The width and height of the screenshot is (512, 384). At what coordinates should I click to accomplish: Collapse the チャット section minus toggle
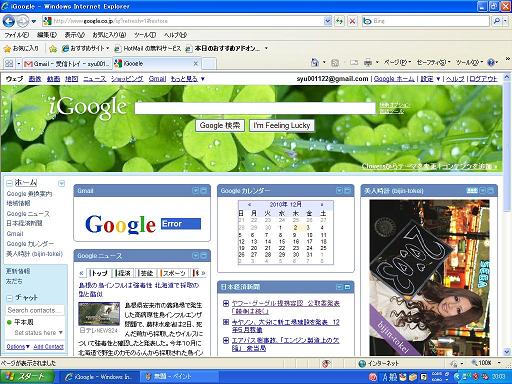tap(9, 298)
